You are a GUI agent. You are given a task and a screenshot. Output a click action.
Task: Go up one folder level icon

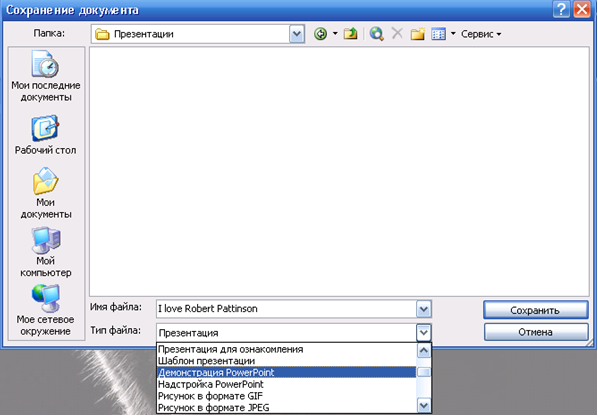click(350, 34)
